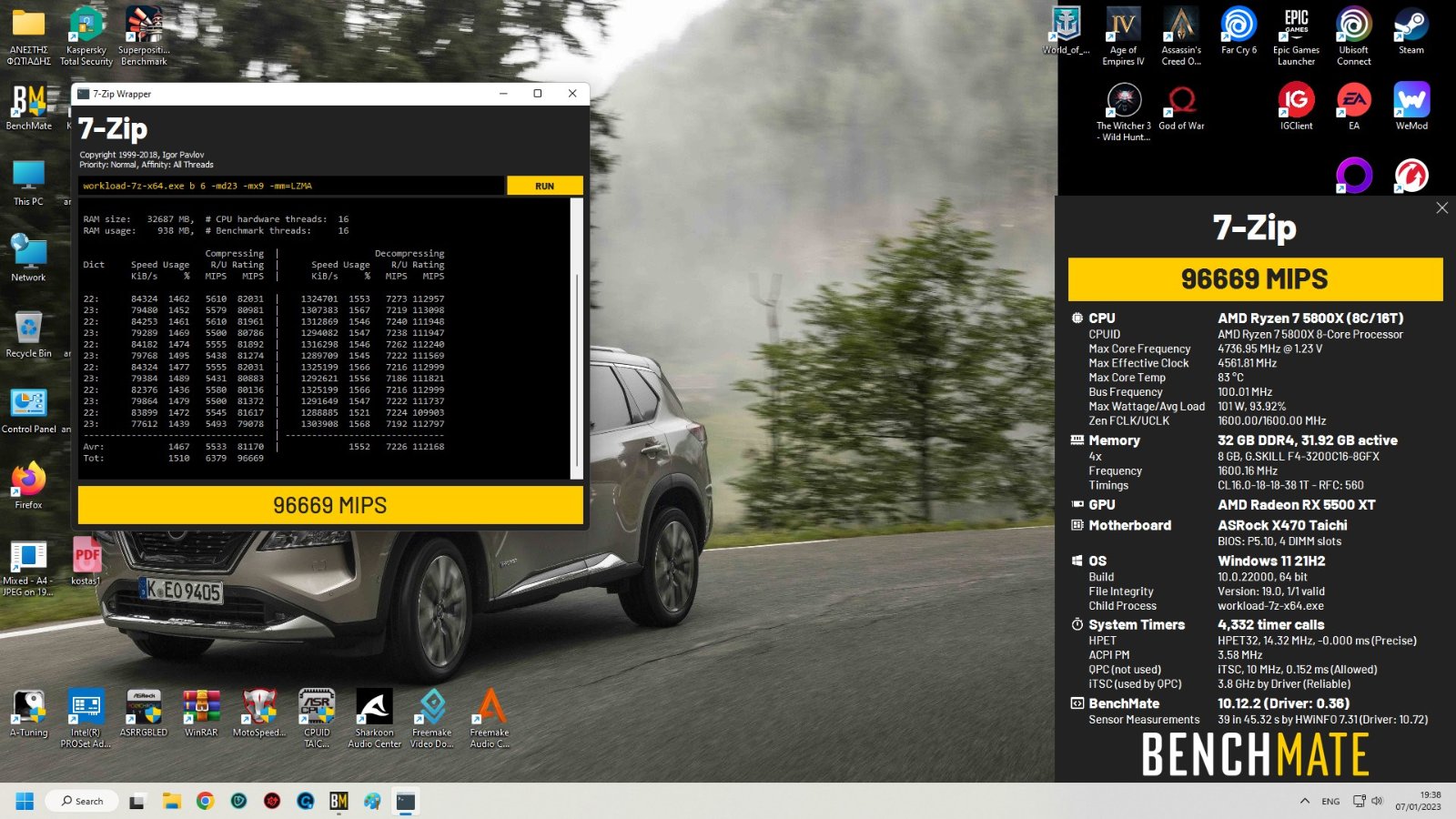
Task: Open the CPUID TAICHI shortcut
Action: tap(317, 719)
